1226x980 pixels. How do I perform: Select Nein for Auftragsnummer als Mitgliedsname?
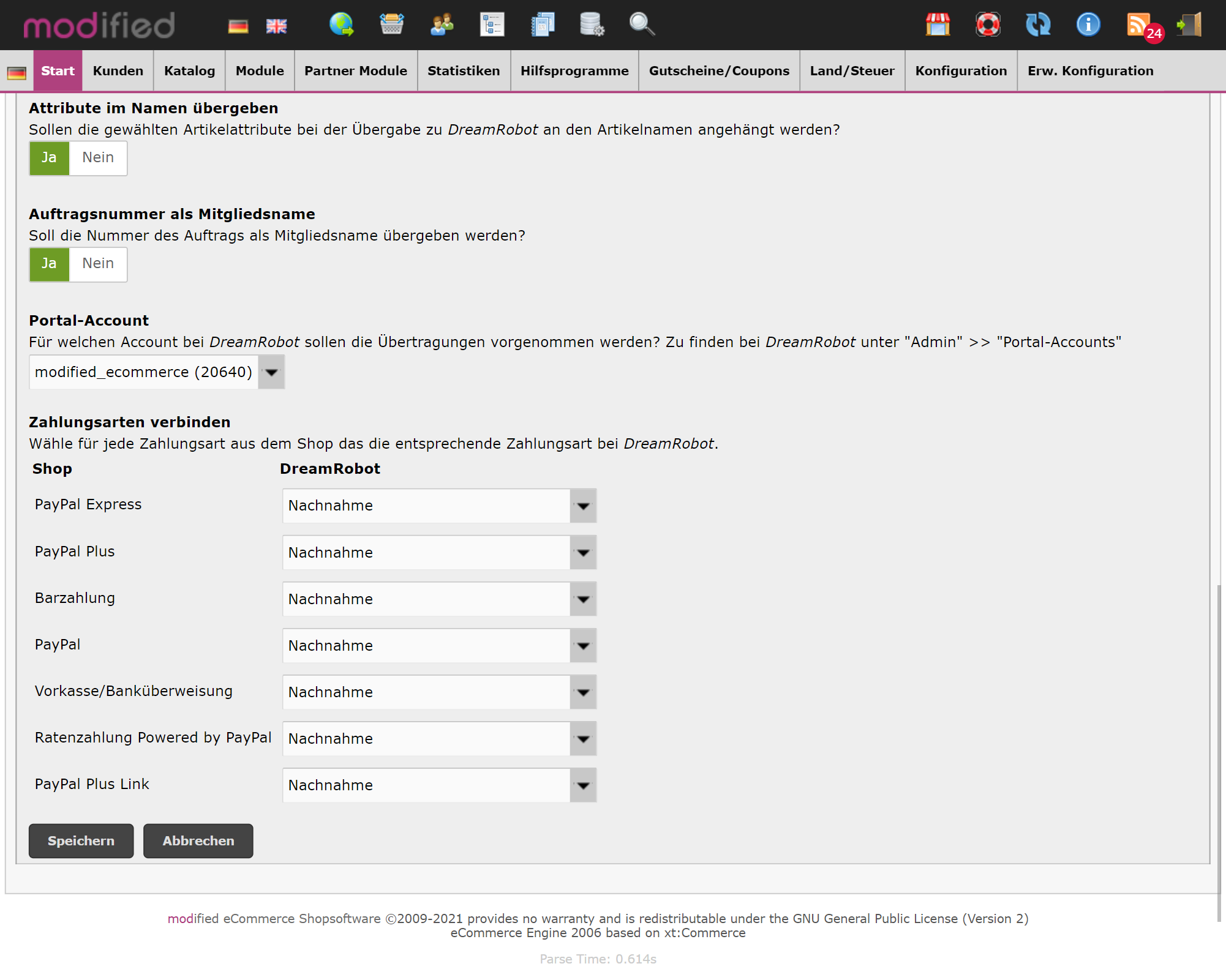(97, 264)
